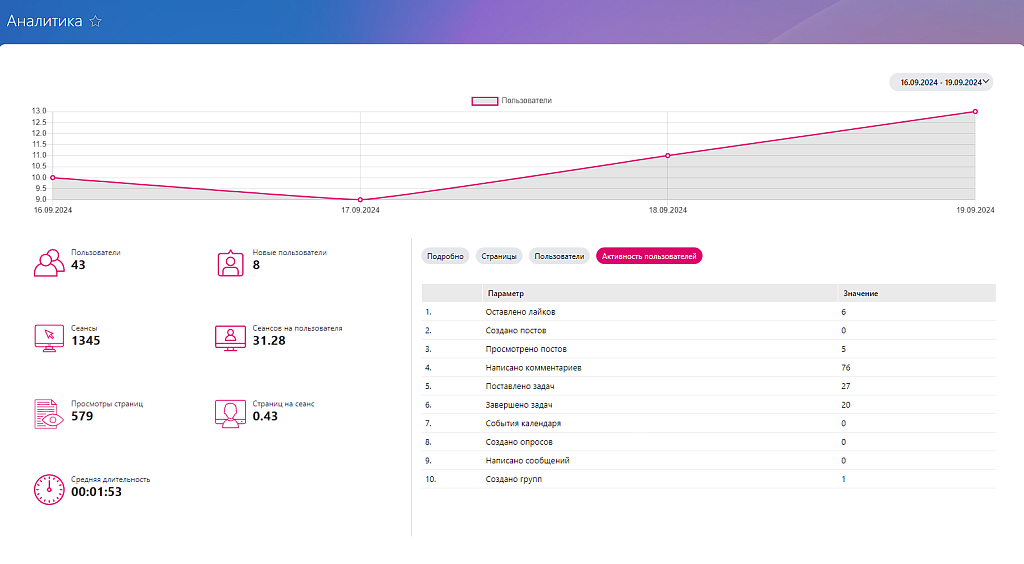
Task: Click the Средняя длительность clock icon
Action: tap(49, 488)
